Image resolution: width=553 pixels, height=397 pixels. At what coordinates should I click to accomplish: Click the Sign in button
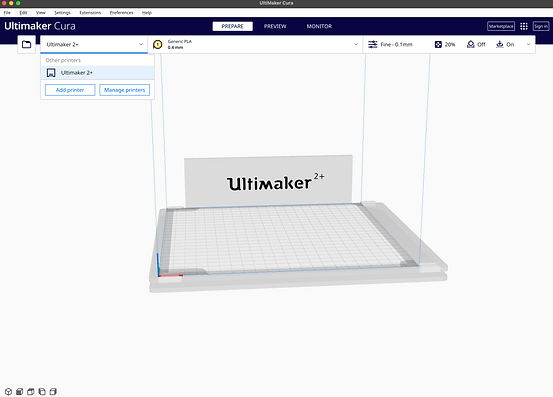(541, 26)
